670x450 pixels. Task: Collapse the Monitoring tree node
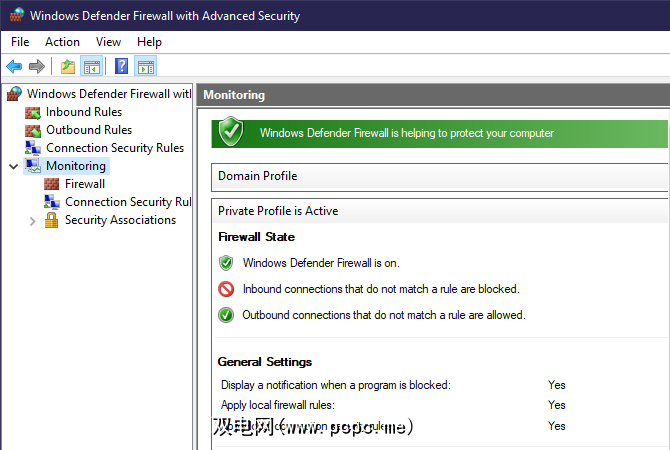click(13, 166)
